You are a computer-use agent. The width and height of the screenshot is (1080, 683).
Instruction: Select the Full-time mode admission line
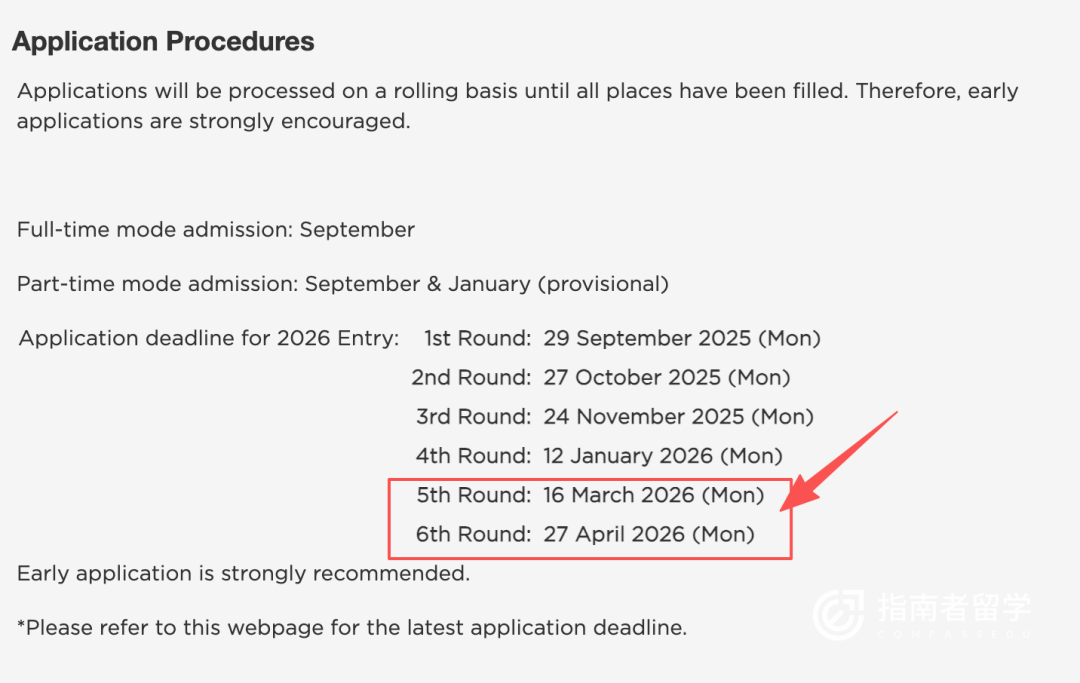tap(216, 230)
